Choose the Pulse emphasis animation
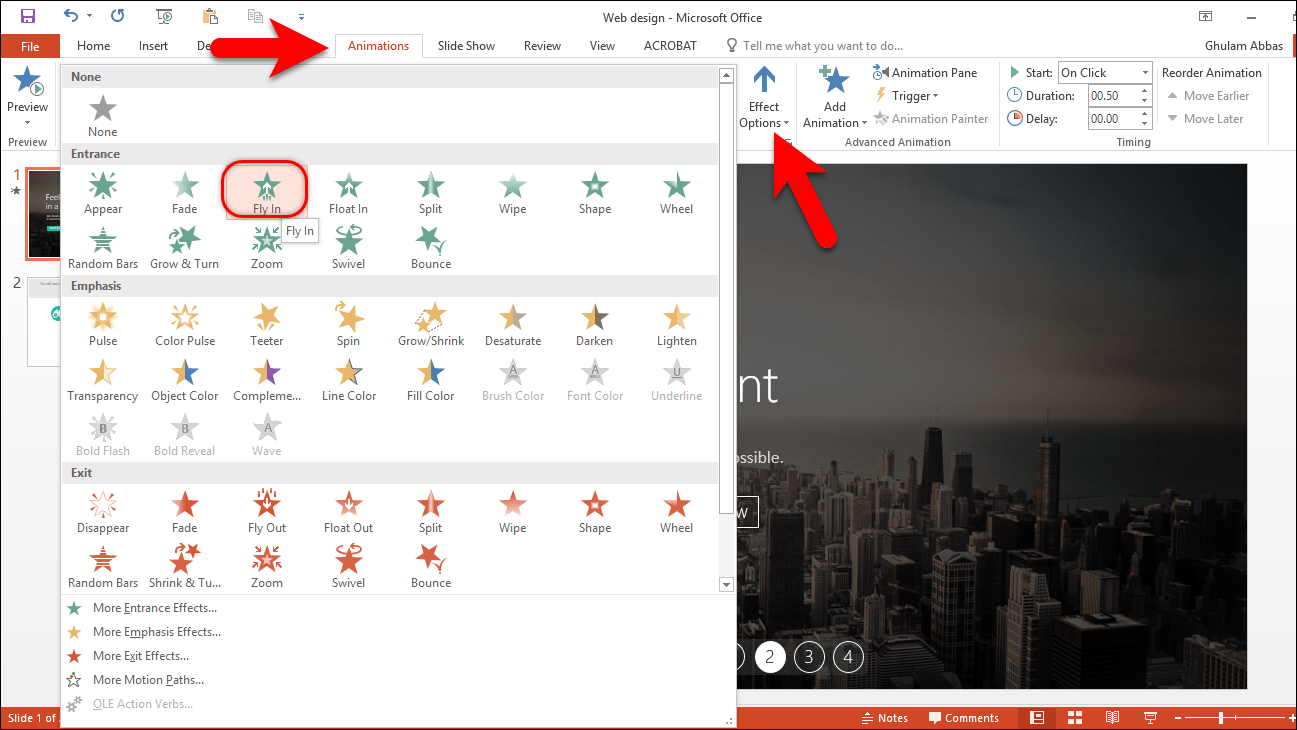This screenshot has width=1297, height=730. click(102, 325)
